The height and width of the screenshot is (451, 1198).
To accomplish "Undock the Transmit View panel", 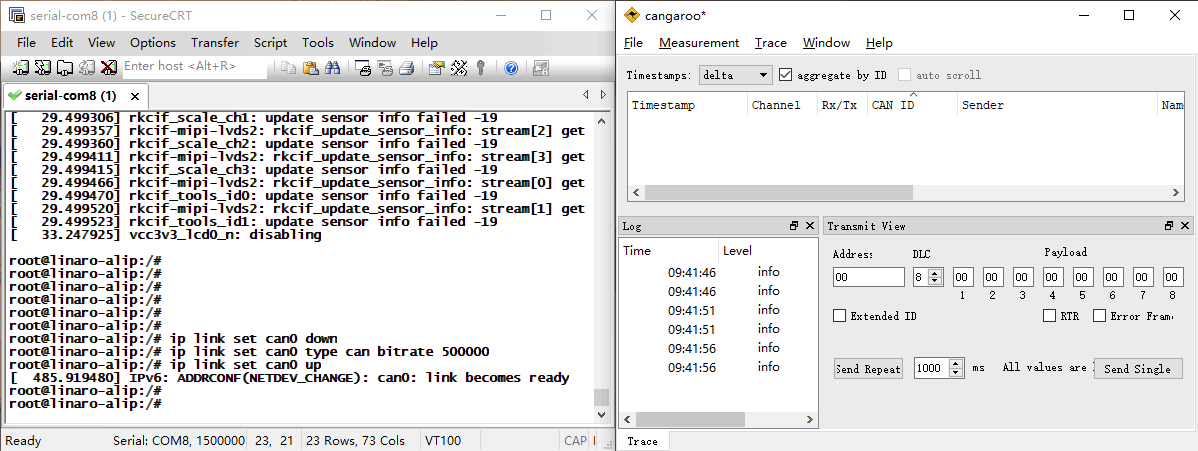I will tap(1169, 226).
